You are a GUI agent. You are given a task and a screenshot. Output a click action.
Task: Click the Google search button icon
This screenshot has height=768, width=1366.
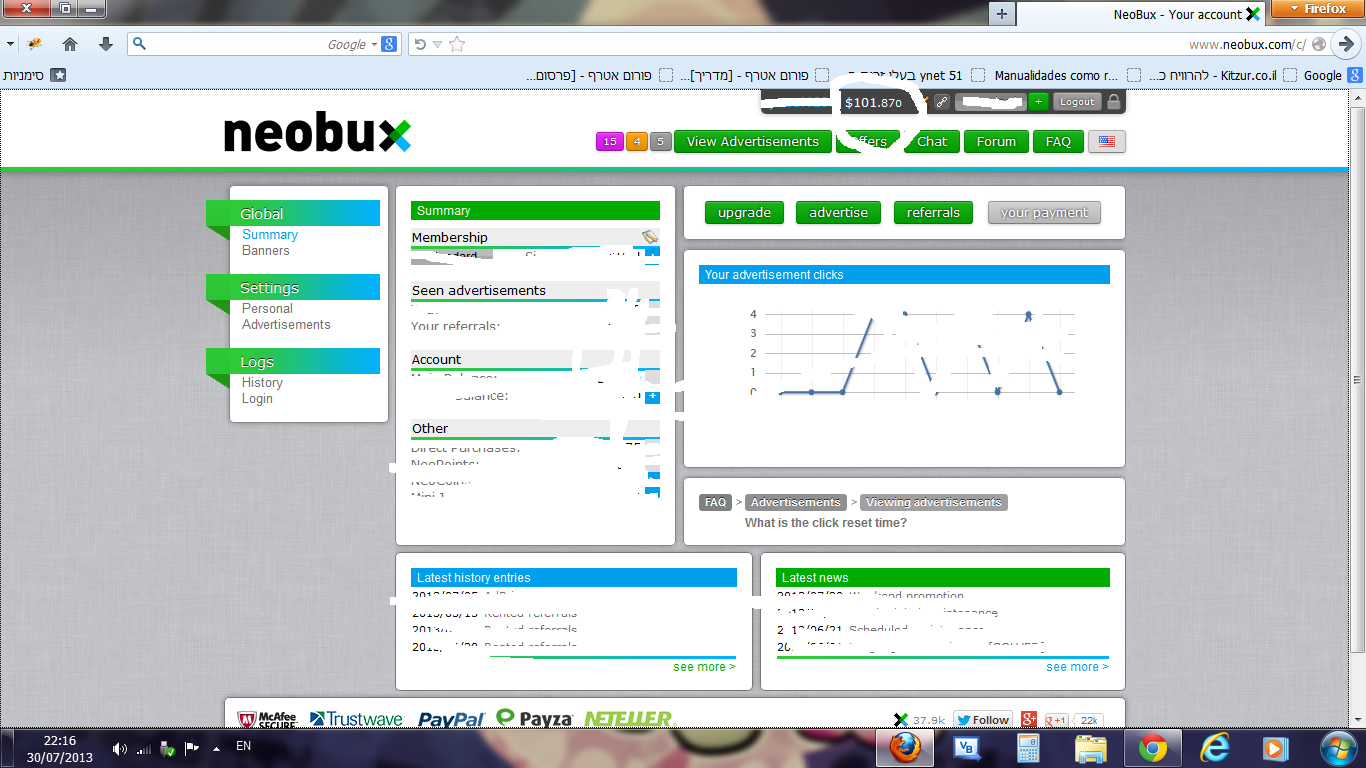[390, 44]
